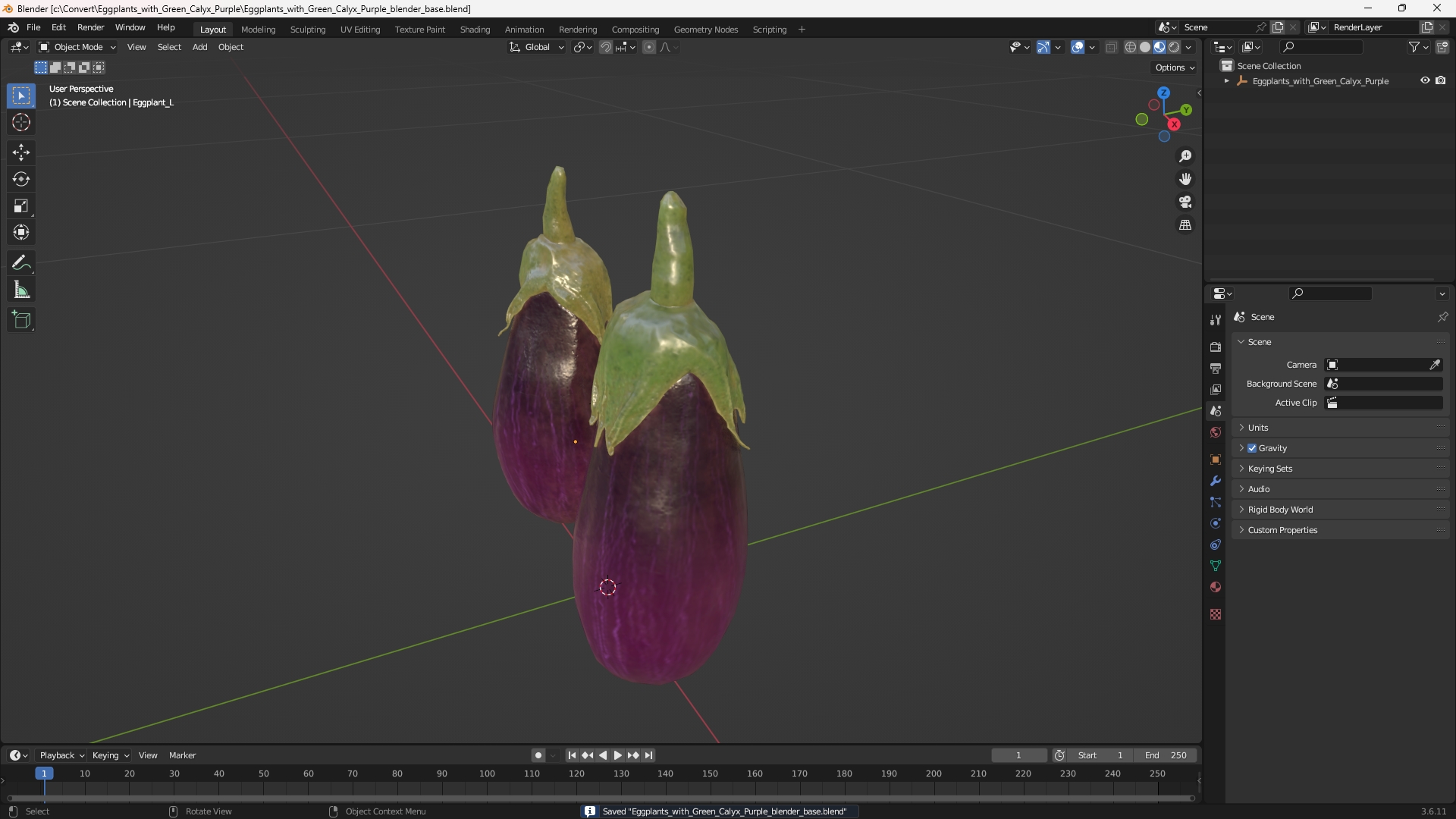Play the animation

[x=617, y=755]
